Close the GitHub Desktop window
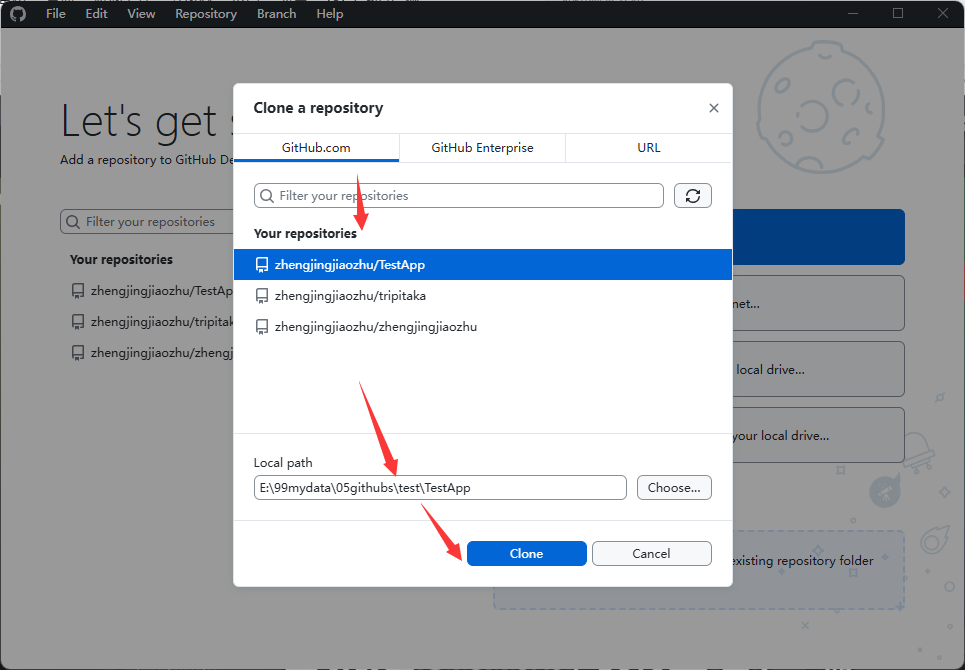The width and height of the screenshot is (965, 670). coord(942,14)
